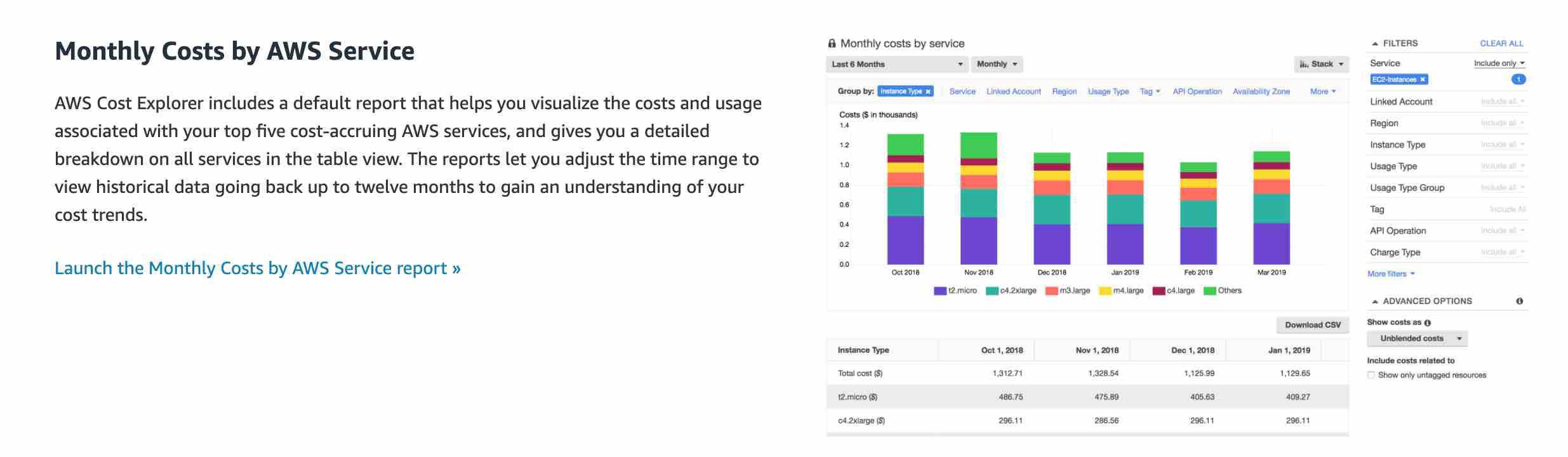Image resolution: width=1568 pixels, height=457 pixels.
Task: Collapse the Filters section triangle
Action: (1375, 44)
